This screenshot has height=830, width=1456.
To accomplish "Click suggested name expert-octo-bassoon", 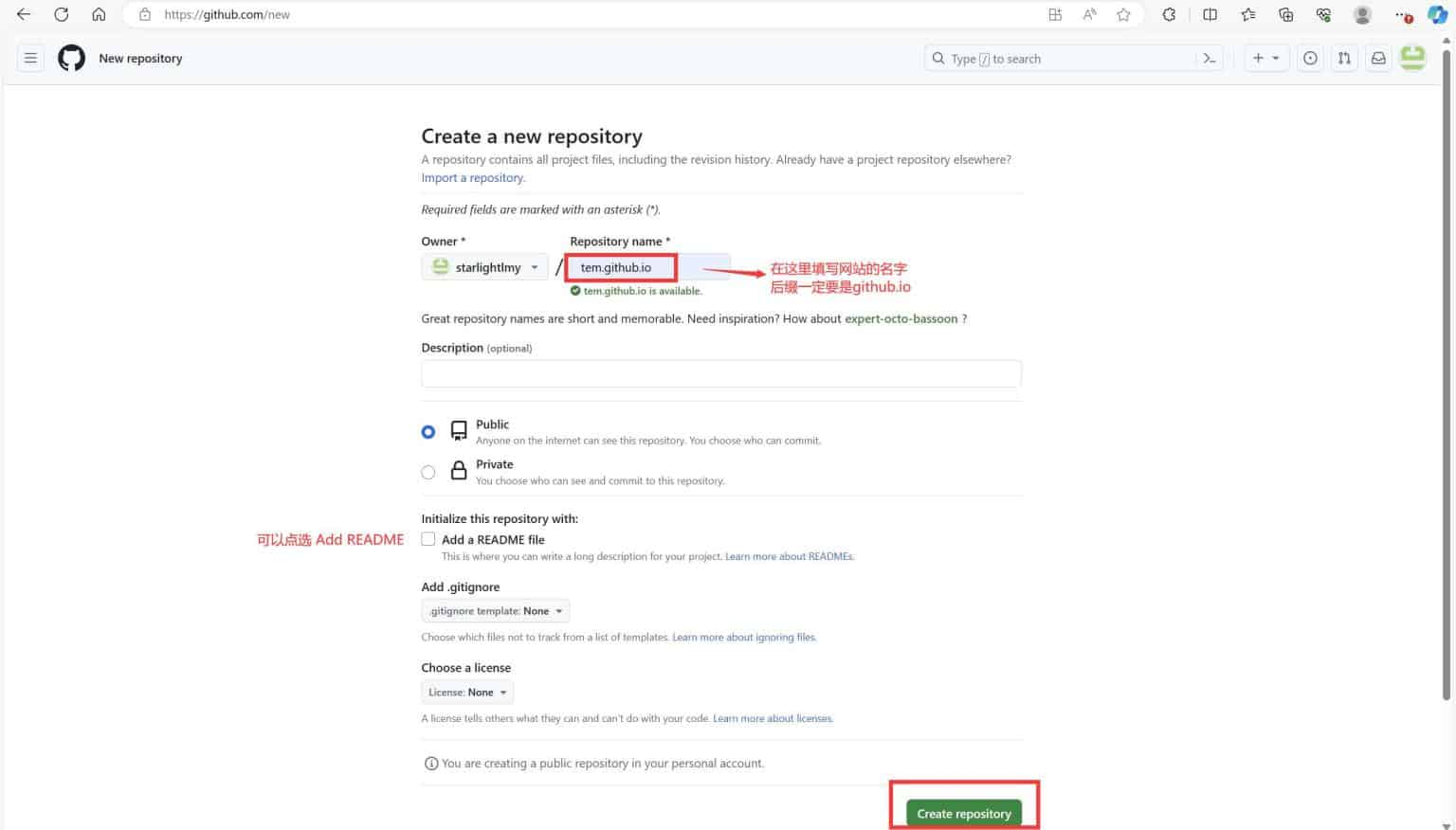I will tap(901, 318).
